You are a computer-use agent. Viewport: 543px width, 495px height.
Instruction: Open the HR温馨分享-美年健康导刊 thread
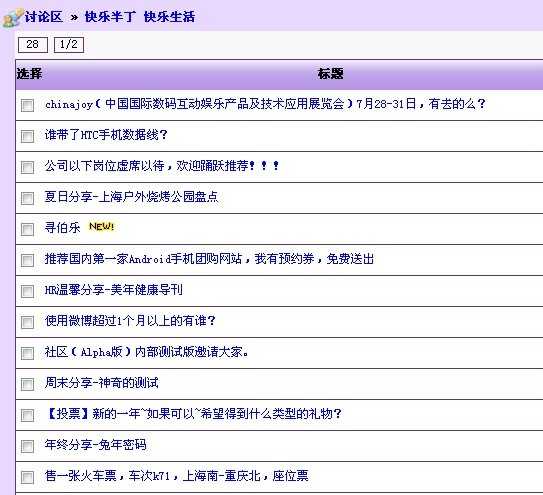pos(114,290)
